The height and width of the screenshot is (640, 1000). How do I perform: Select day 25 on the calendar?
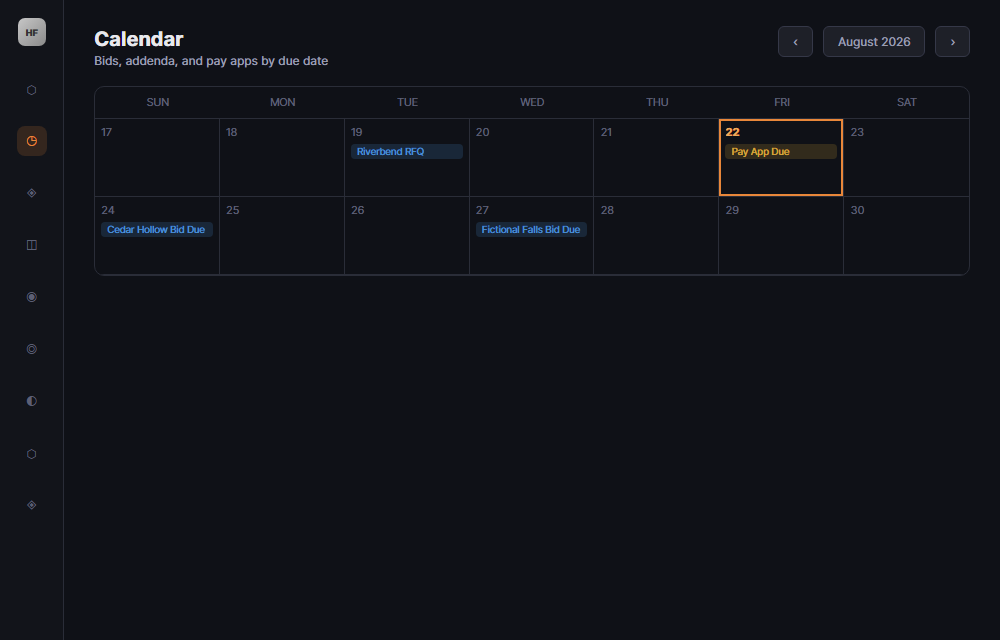(x=282, y=235)
